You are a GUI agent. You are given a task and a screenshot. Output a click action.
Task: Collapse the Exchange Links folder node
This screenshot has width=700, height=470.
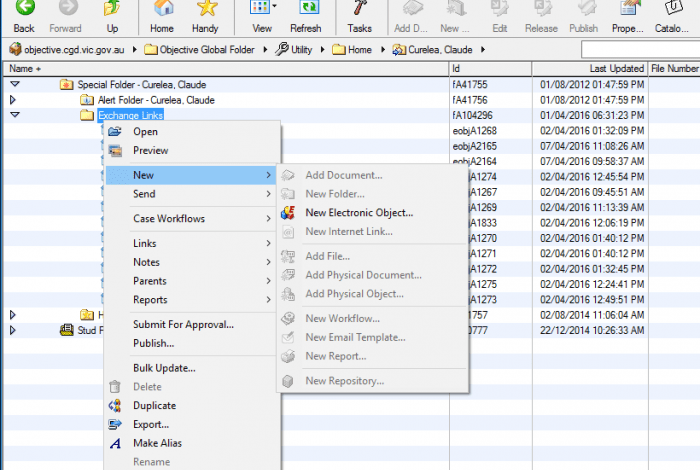(x=14, y=115)
